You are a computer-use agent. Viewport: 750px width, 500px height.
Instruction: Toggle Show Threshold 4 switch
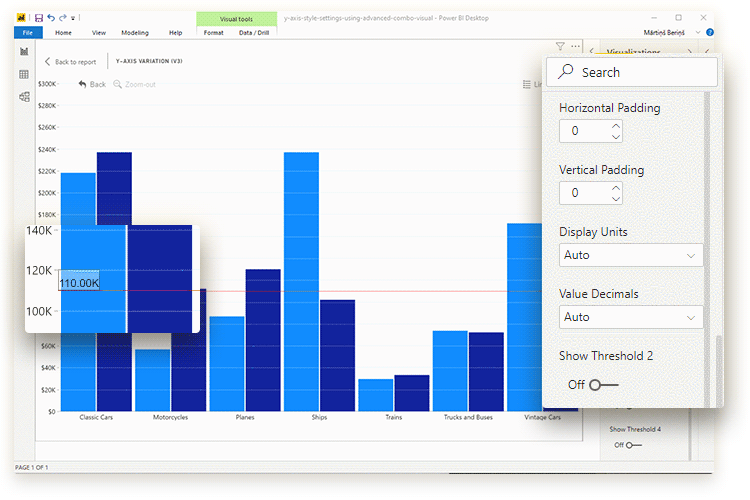634,445
